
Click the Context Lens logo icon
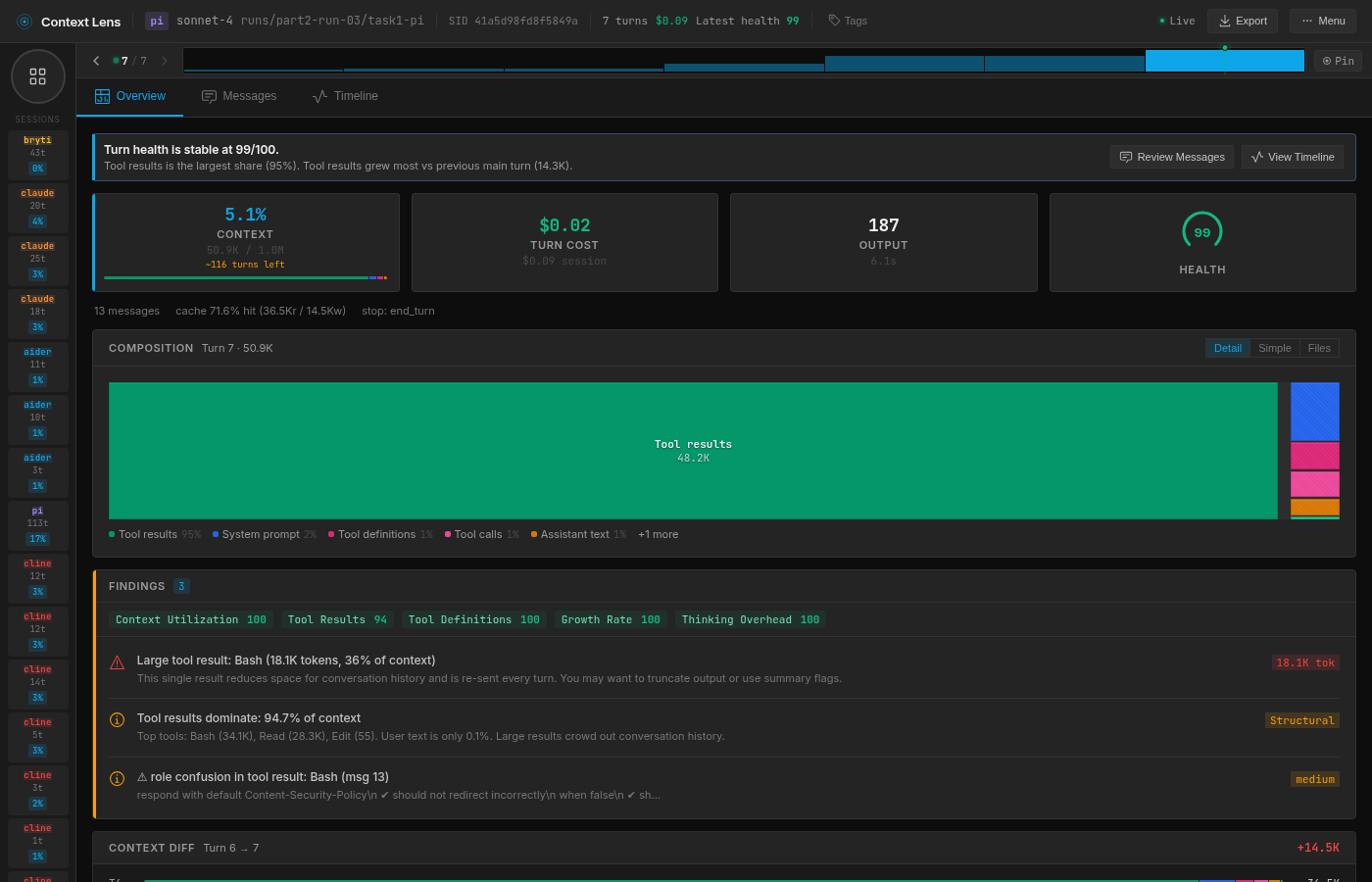click(24, 21)
